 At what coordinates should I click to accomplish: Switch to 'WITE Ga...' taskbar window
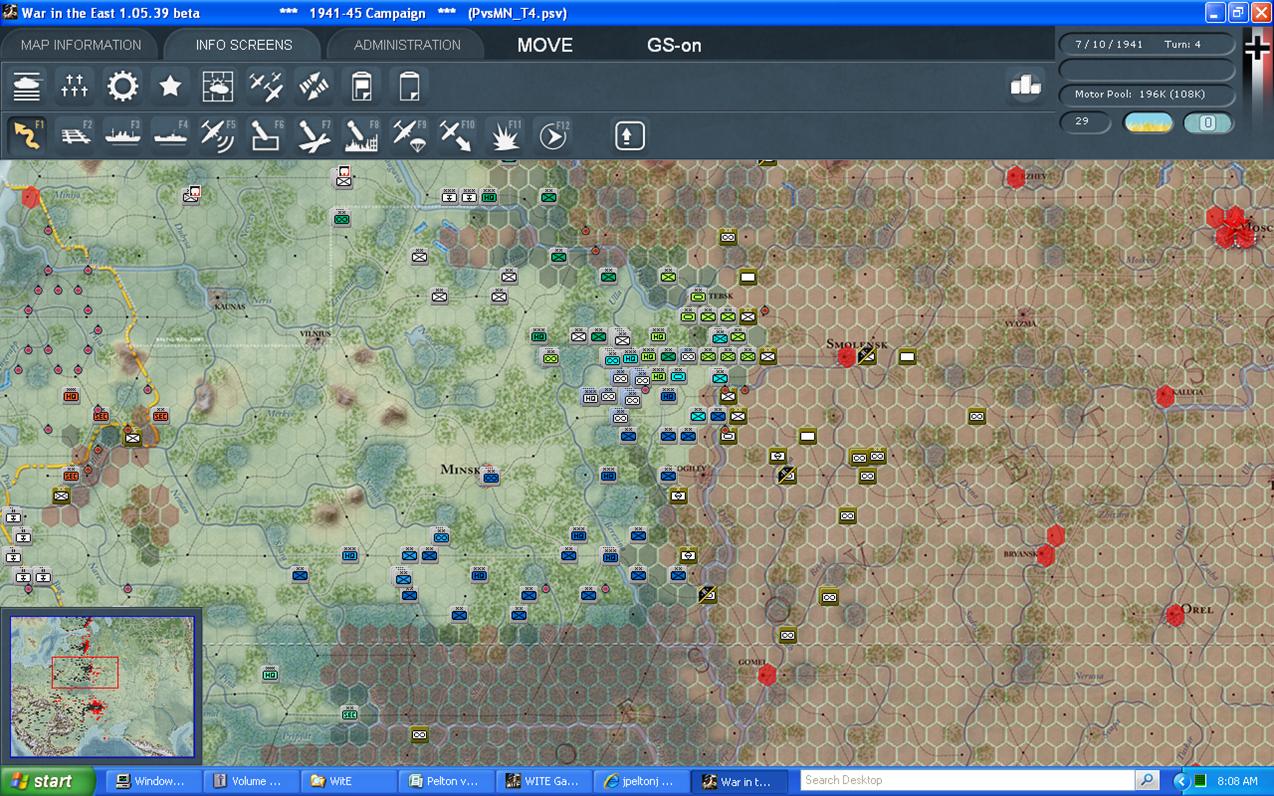543,781
